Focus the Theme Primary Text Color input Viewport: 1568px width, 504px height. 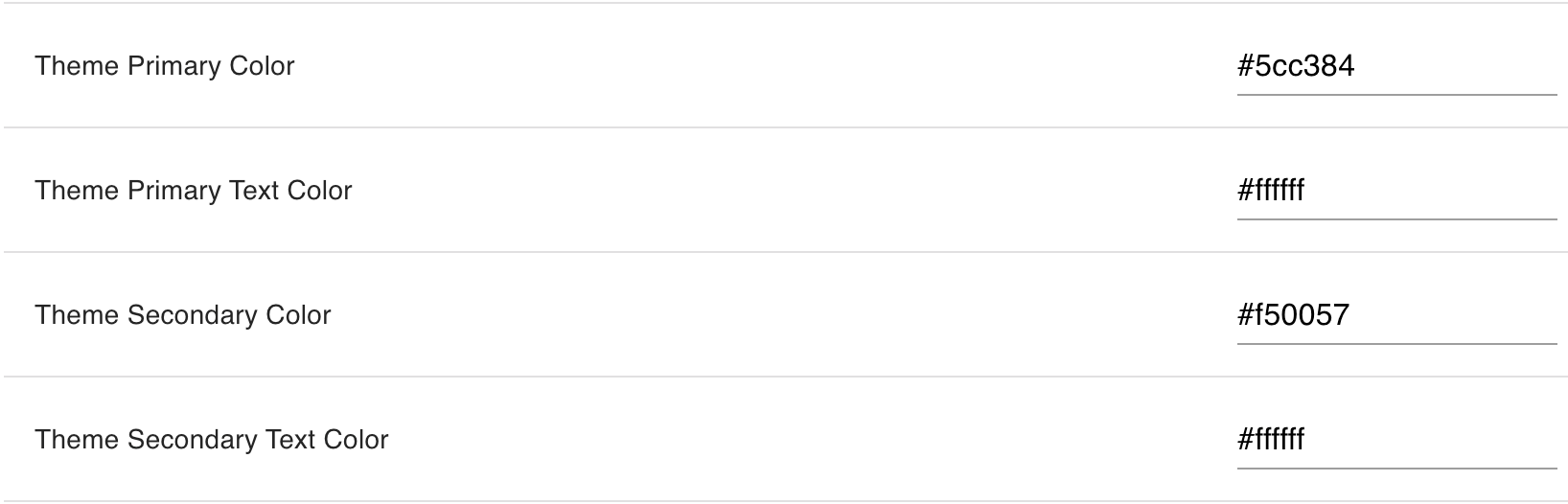[x=1395, y=191]
